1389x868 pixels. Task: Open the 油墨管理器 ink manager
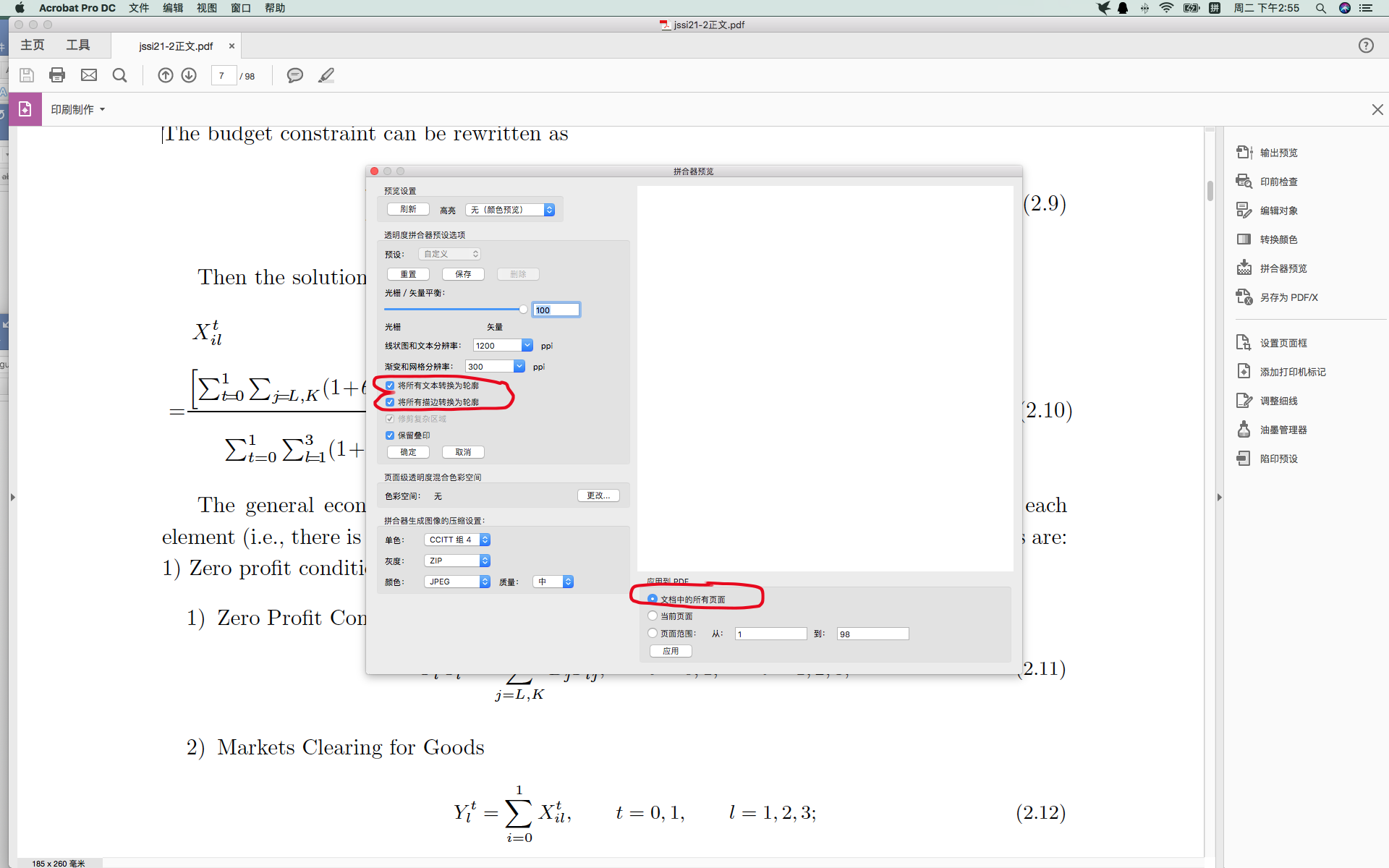pos(1282,430)
